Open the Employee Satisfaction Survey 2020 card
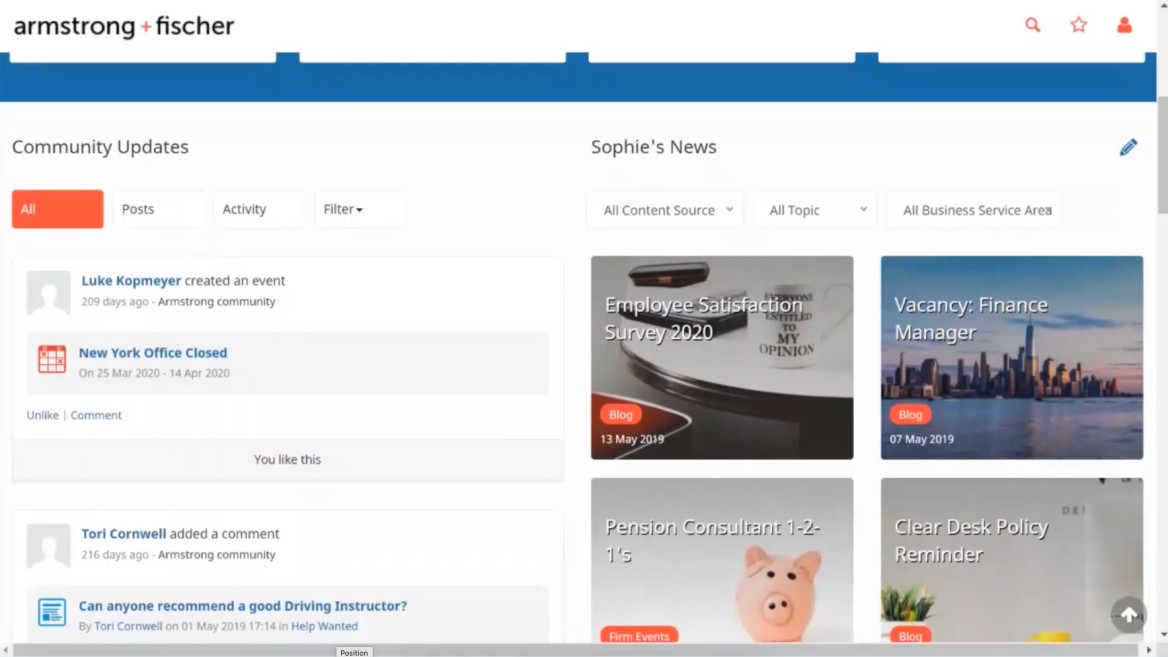This screenshot has width=1168, height=657. pyautogui.click(x=721, y=357)
